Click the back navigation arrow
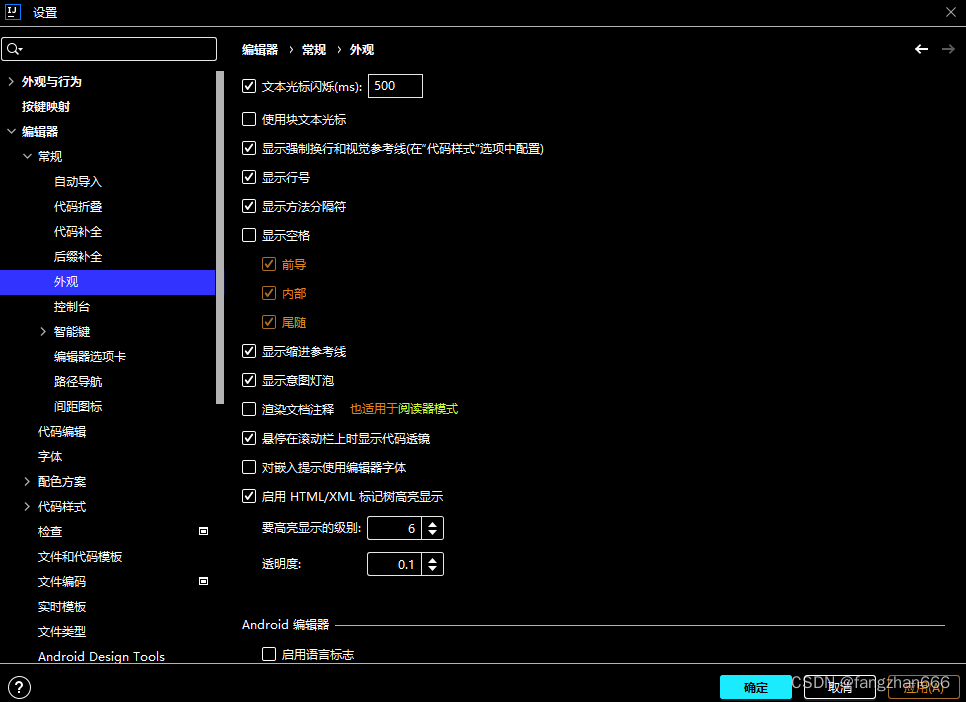 click(x=921, y=49)
